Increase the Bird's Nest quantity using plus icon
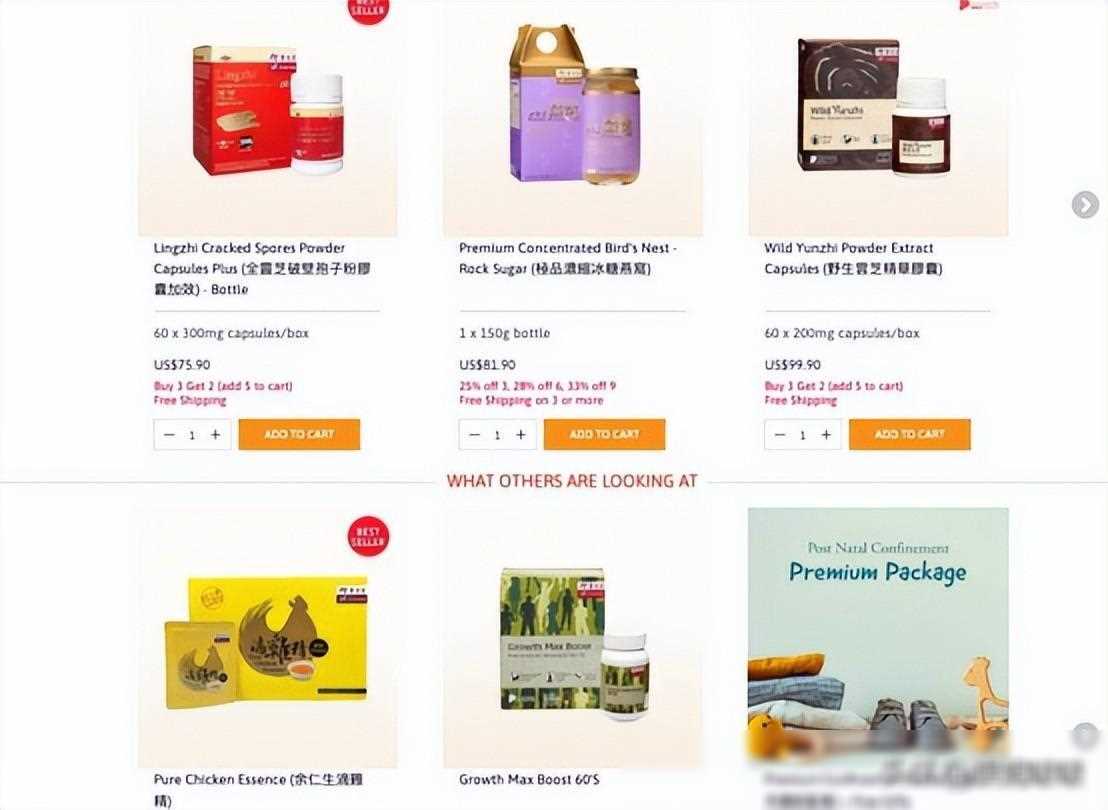This screenshot has height=810, width=1108. (521, 435)
